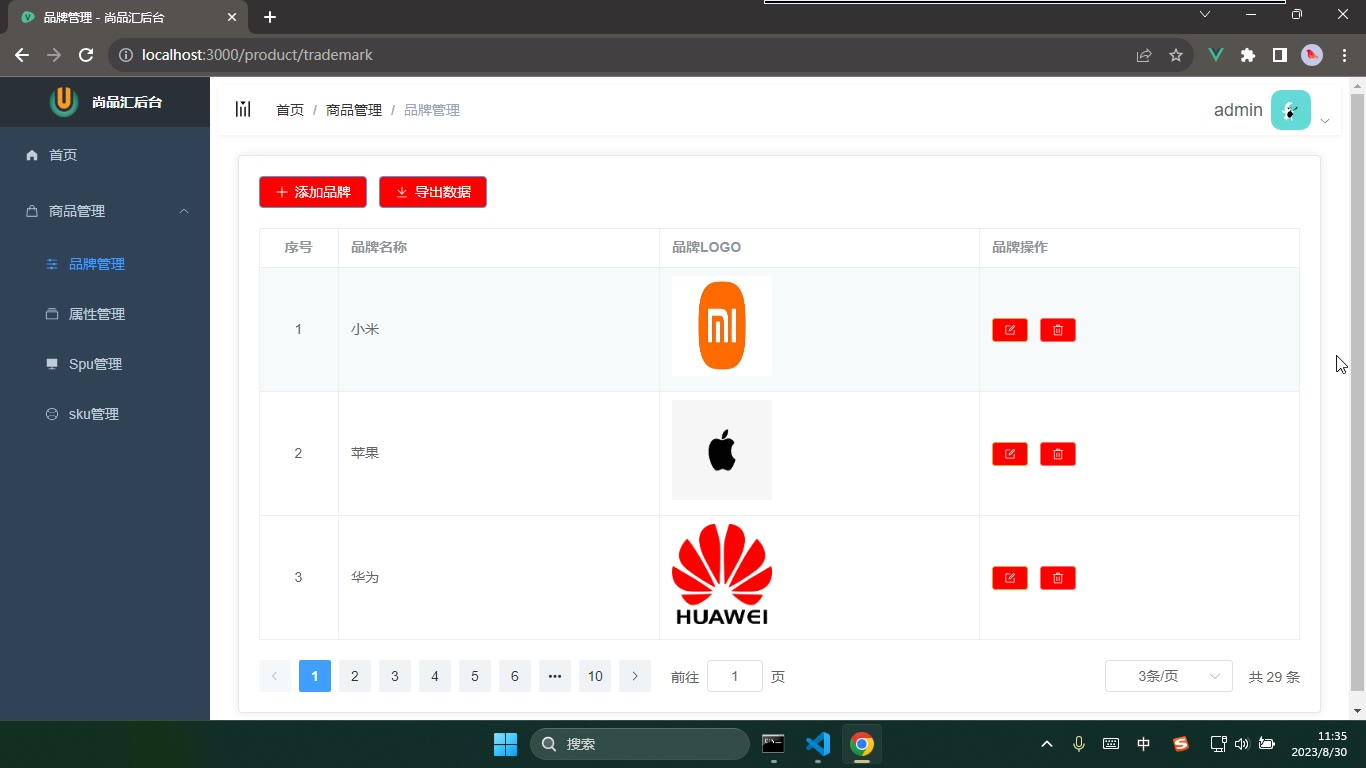Open Chrome's three-dot menu
The width and height of the screenshot is (1366, 768).
(1344, 56)
